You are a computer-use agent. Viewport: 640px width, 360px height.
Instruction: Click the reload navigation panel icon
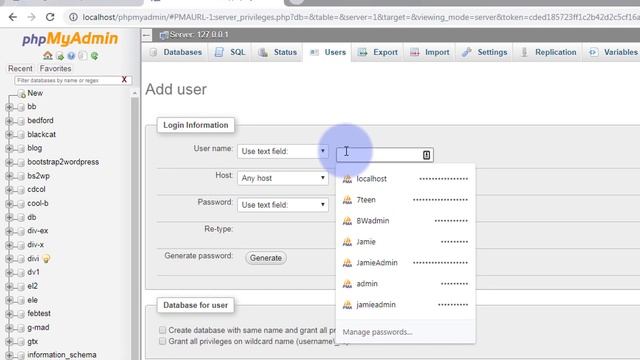coord(94,56)
